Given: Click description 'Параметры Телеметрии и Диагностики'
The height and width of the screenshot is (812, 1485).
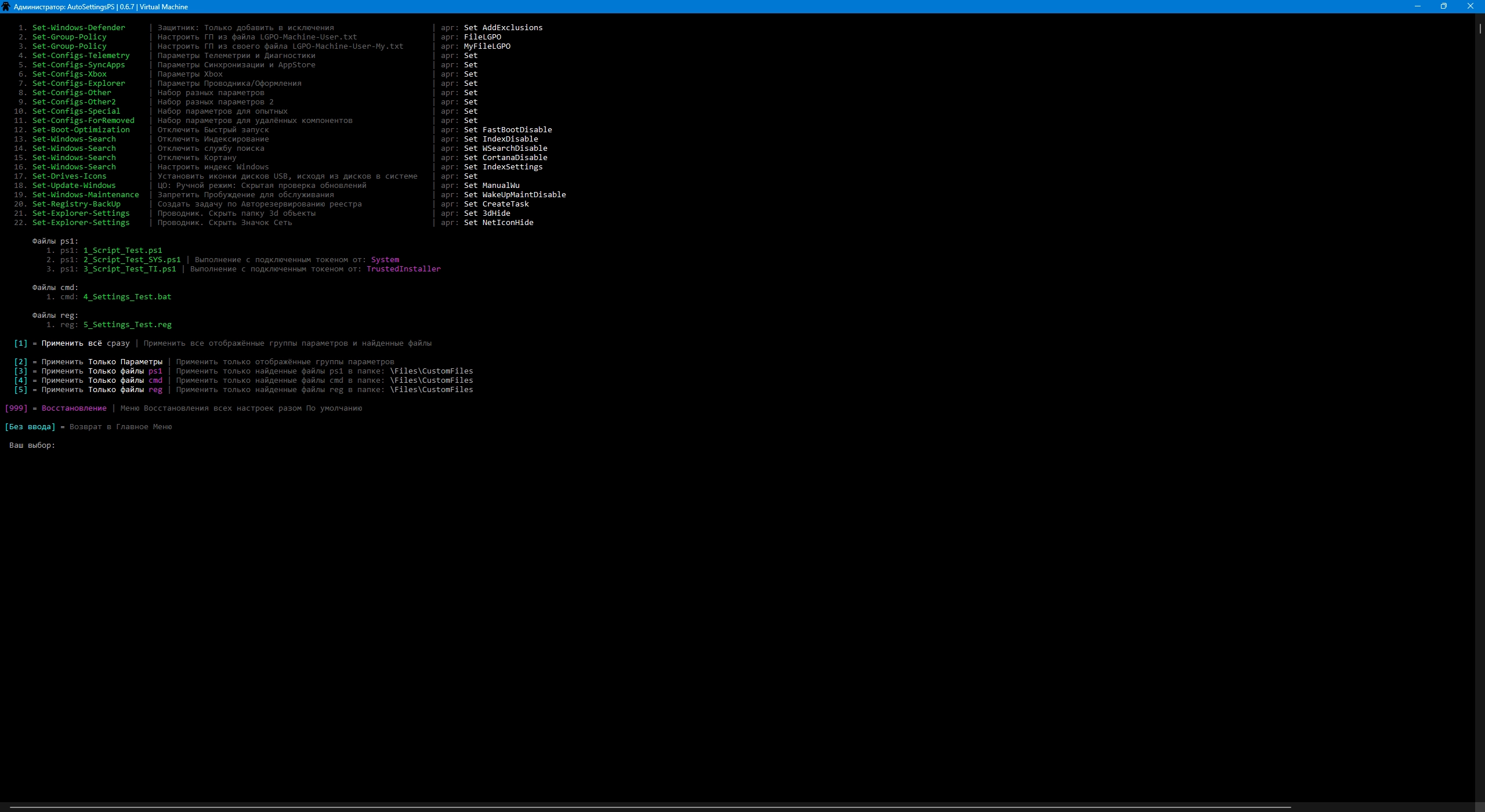Looking at the screenshot, I should 237,56.
